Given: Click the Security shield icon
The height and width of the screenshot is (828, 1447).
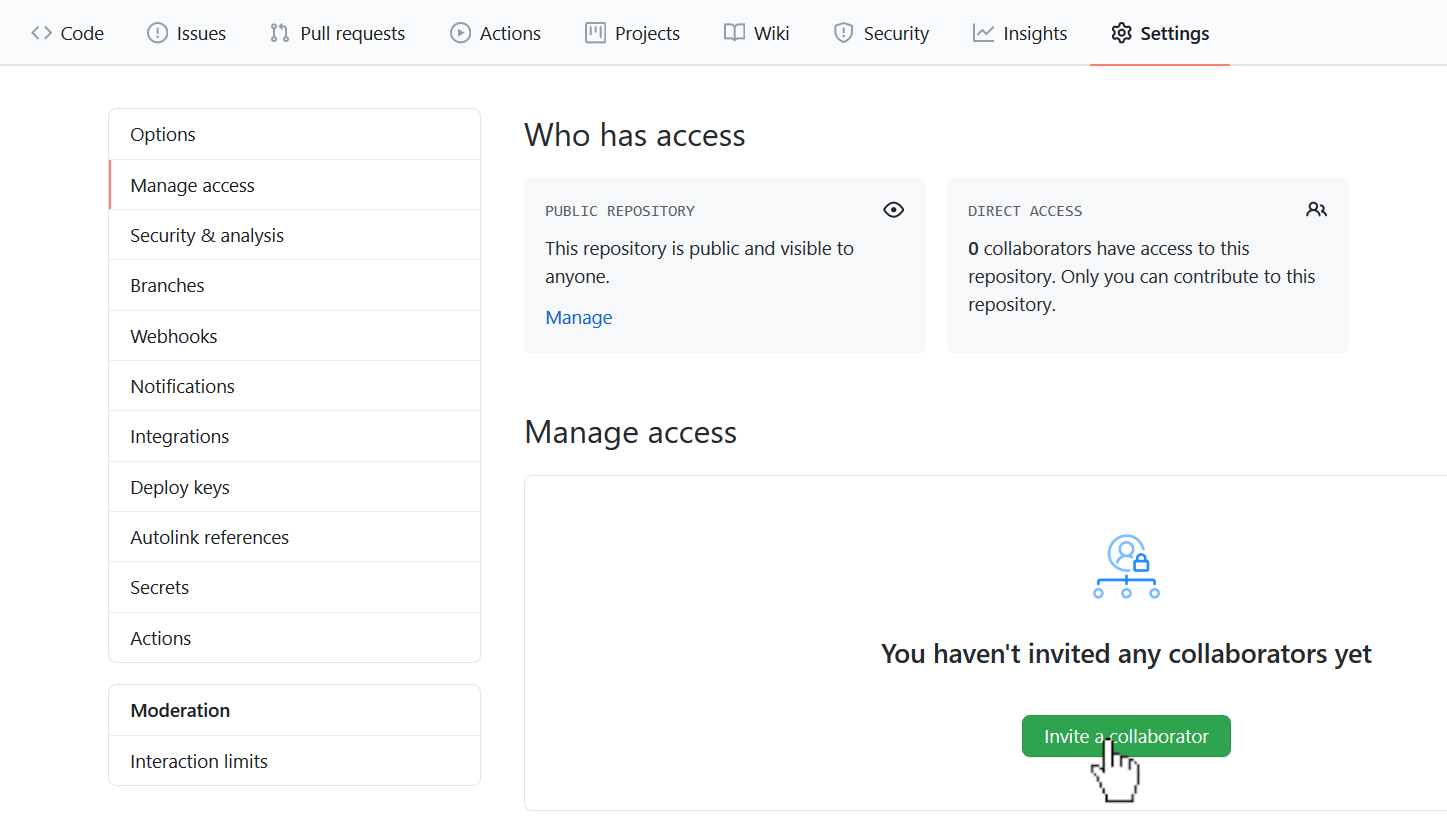Looking at the screenshot, I should 843,33.
